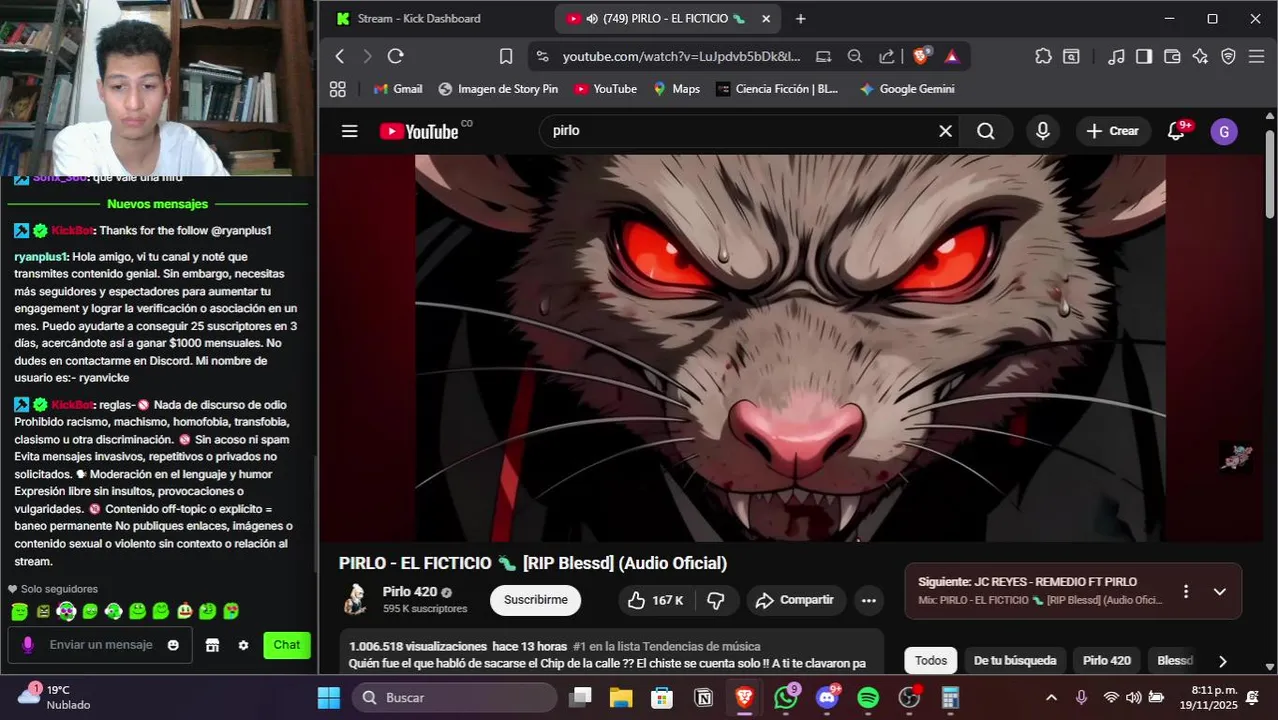This screenshot has height=720, width=1278.
Task: Open the bookmarks apps grid icon
Action: click(x=338, y=89)
